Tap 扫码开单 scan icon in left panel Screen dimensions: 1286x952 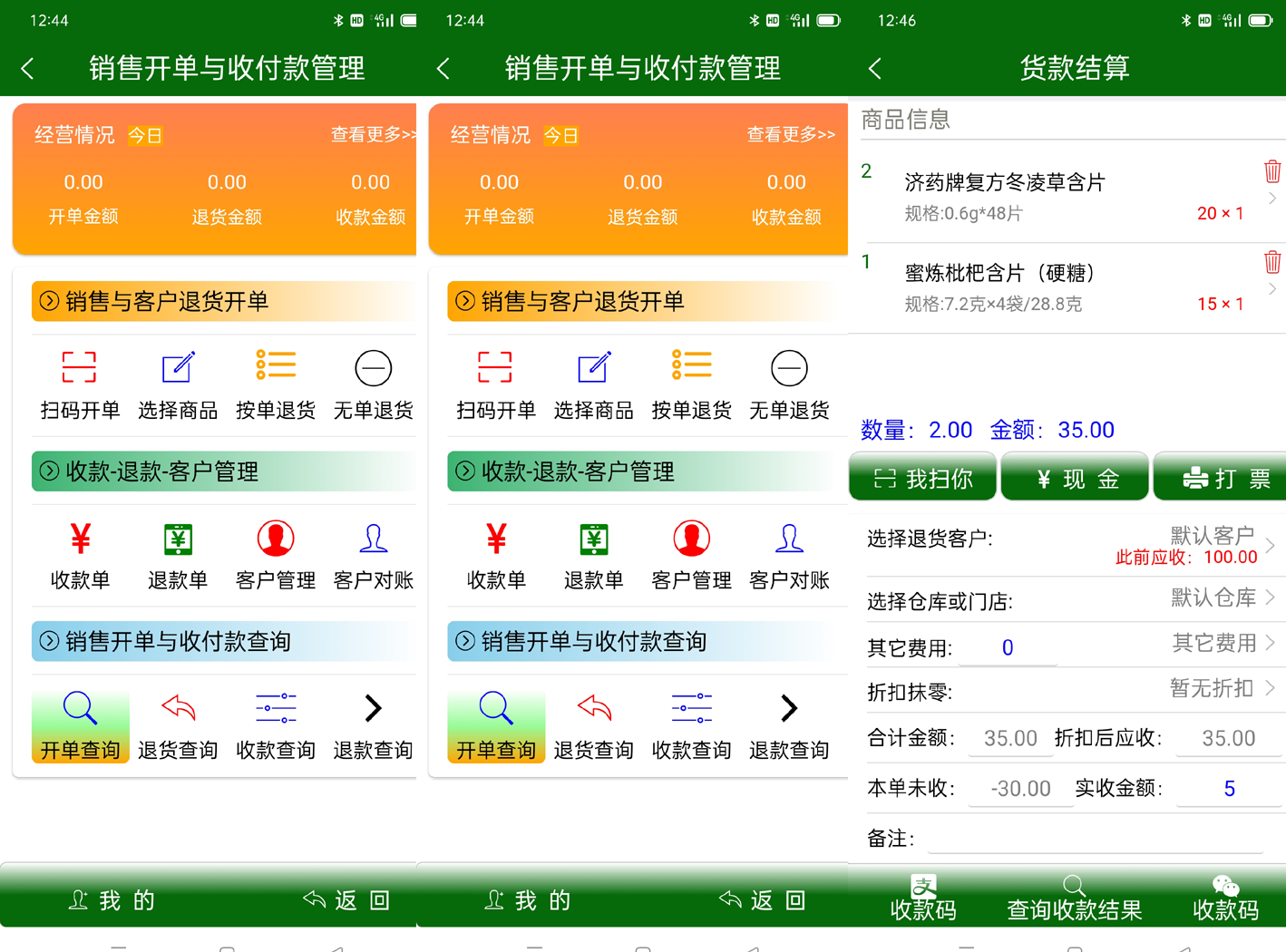tap(79, 367)
